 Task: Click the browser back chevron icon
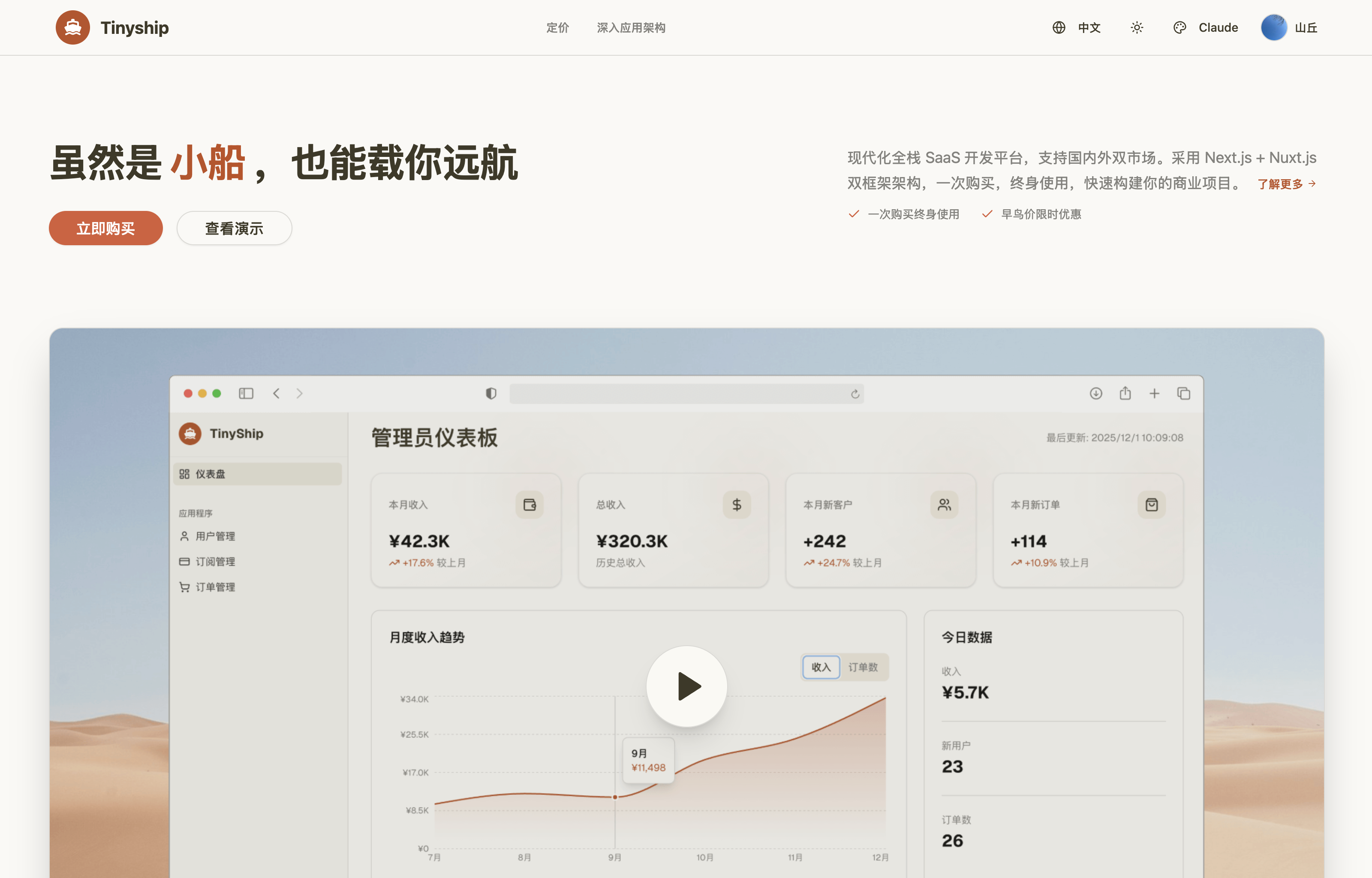[277, 394]
